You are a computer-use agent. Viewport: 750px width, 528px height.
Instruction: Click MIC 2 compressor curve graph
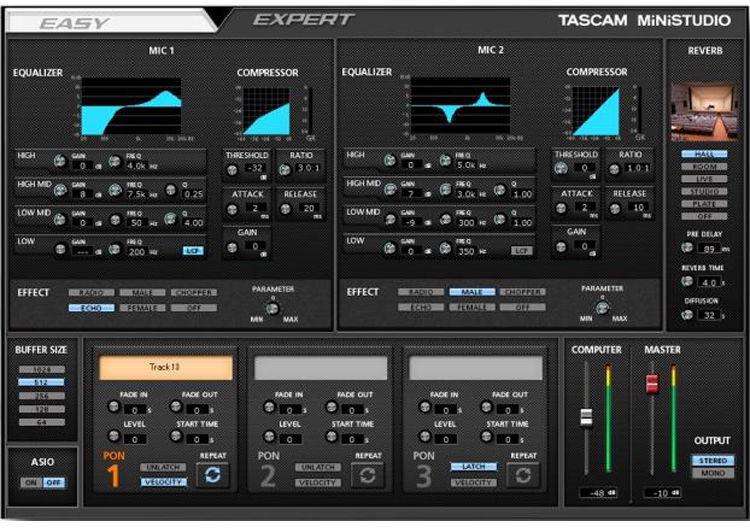[x=596, y=111]
